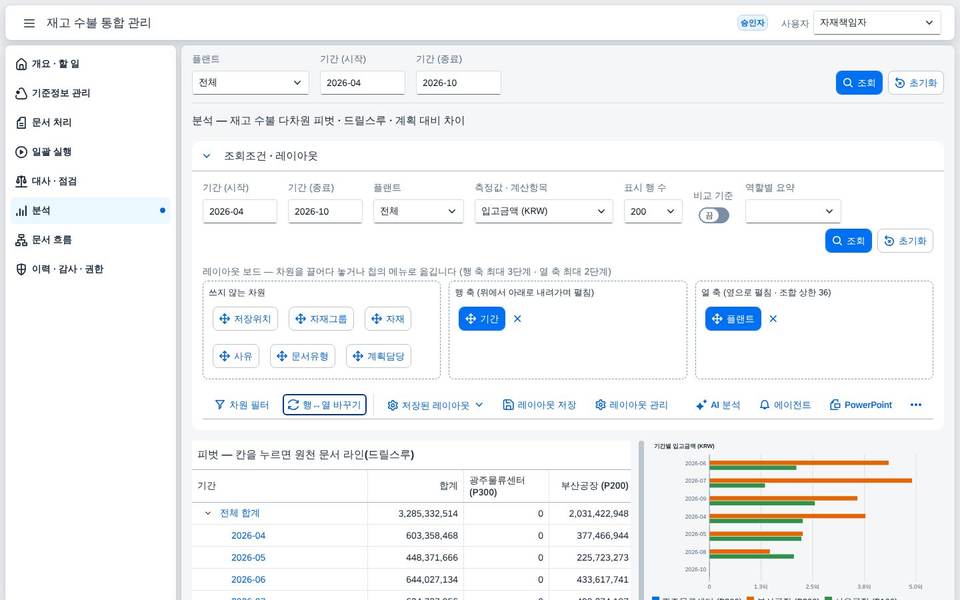Open 측정값 입고금액 (KRW) dropdown
The image size is (960, 600).
[544, 211]
